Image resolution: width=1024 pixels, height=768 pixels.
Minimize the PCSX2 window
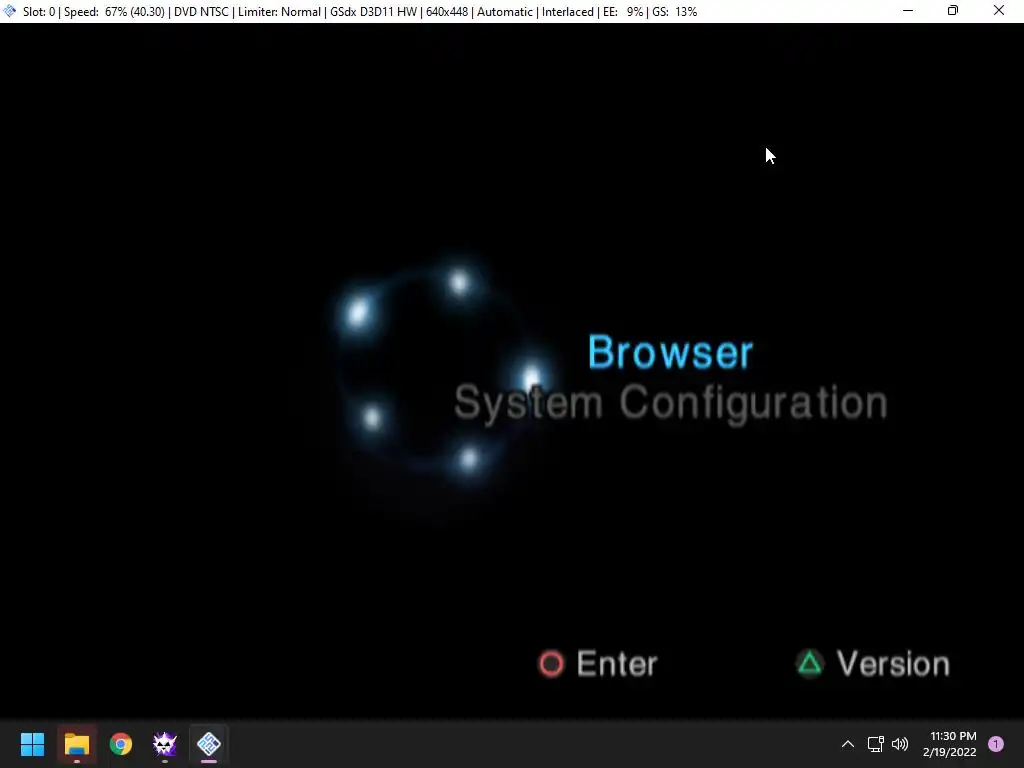point(908,10)
